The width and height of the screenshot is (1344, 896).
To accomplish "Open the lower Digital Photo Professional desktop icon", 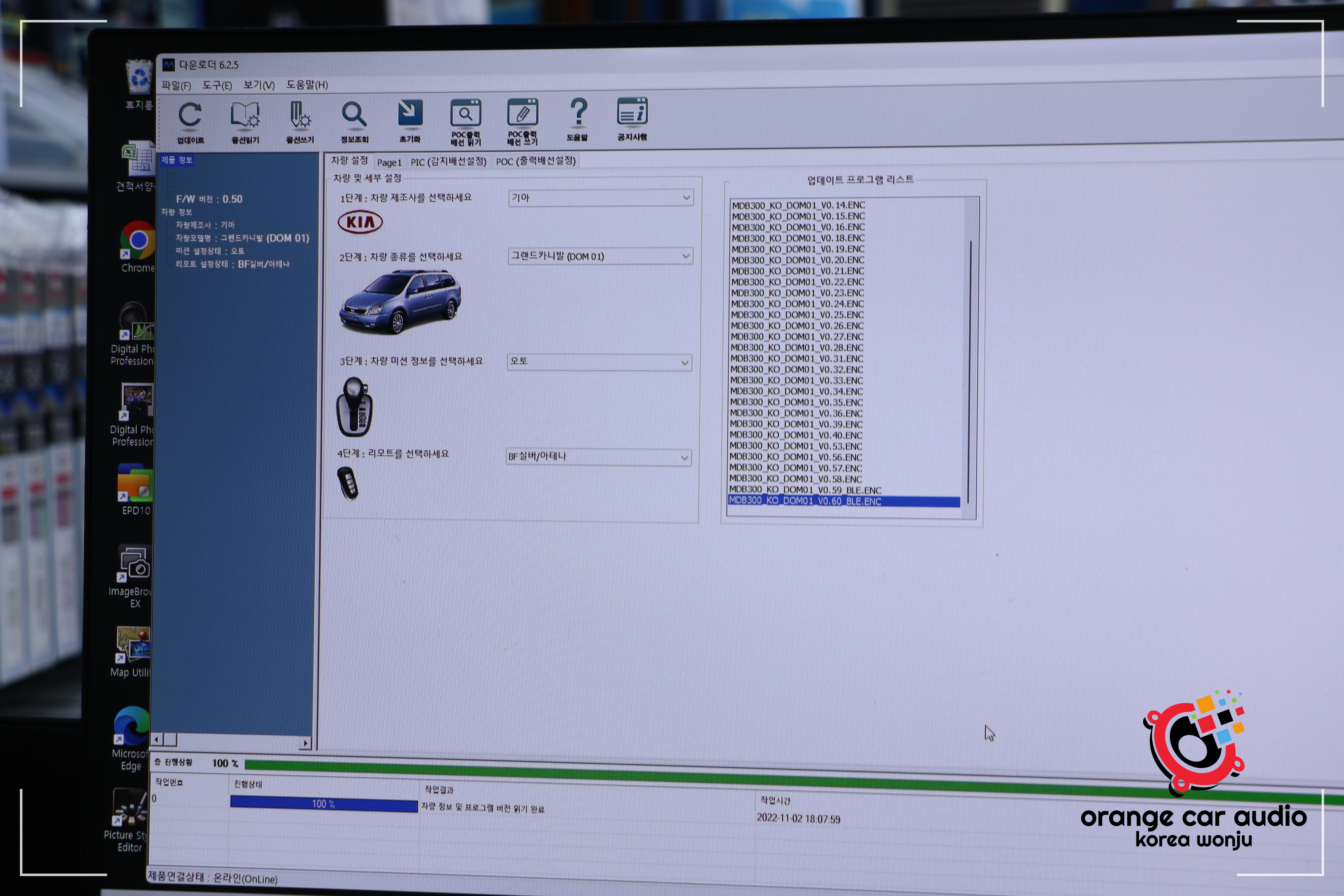I will (133, 414).
